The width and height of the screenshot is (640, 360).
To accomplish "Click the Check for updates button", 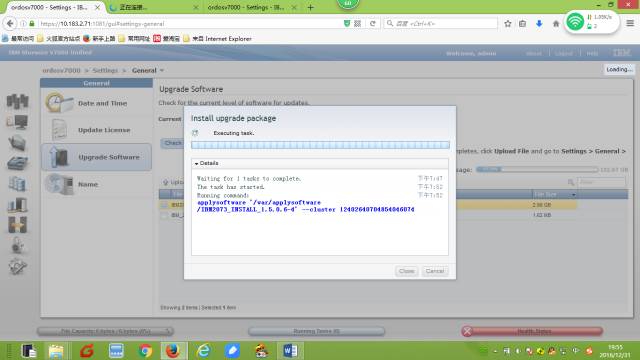I will click(172, 143).
